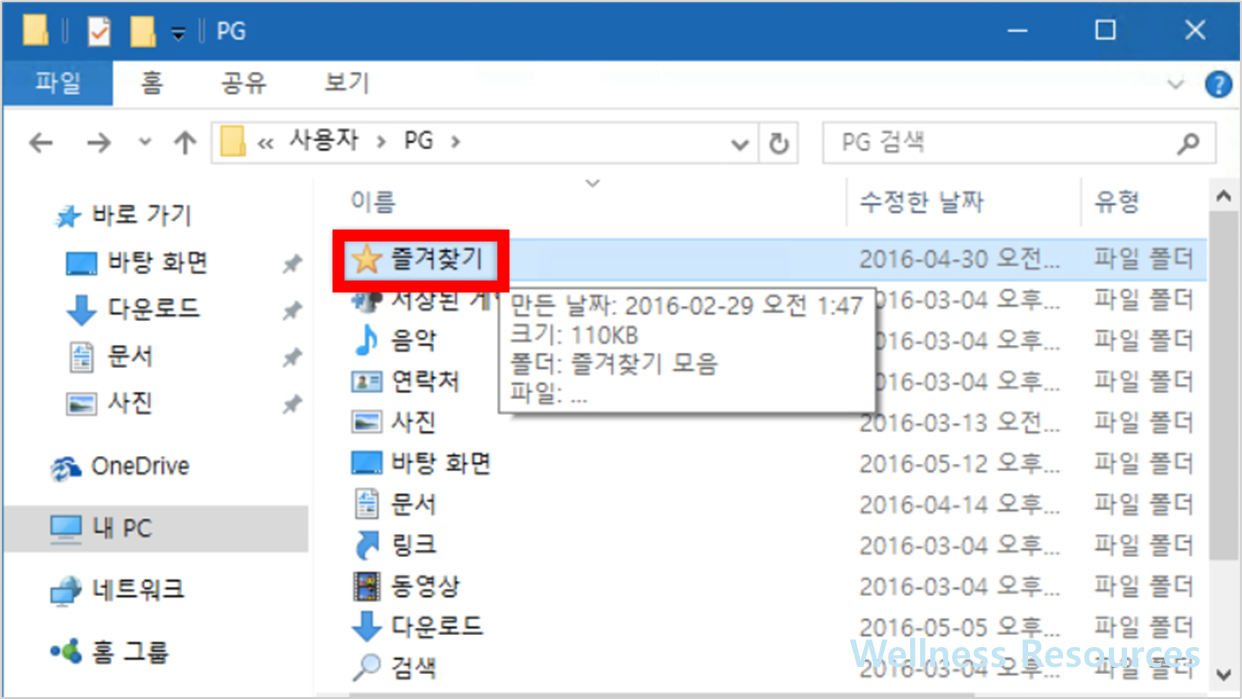Sort by the 이름 column header
Screen dimensions: 1242x699
tap(373, 202)
